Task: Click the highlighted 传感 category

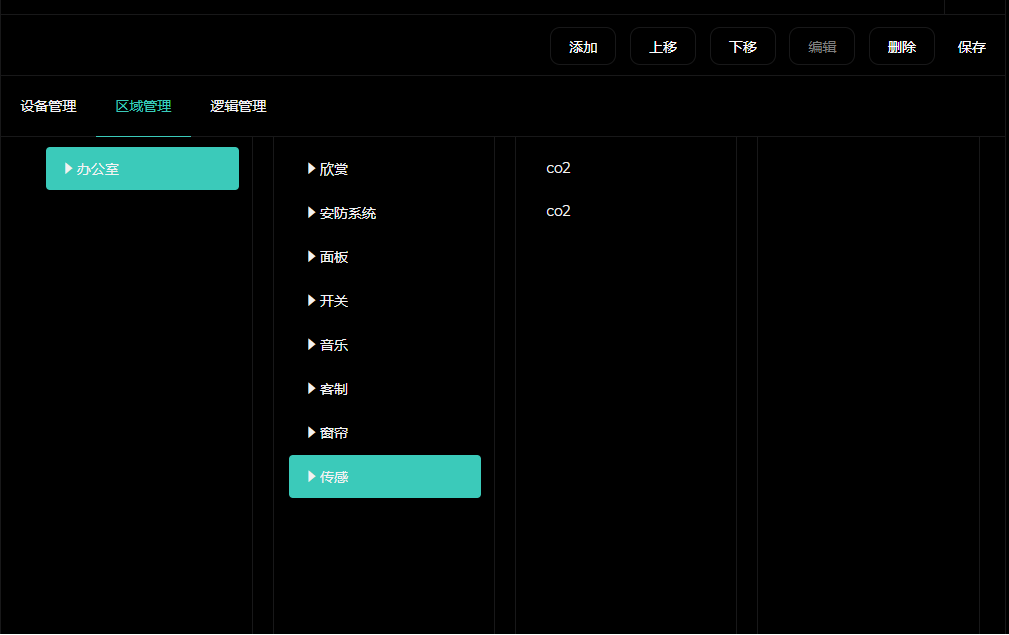Action: [x=384, y=477]
